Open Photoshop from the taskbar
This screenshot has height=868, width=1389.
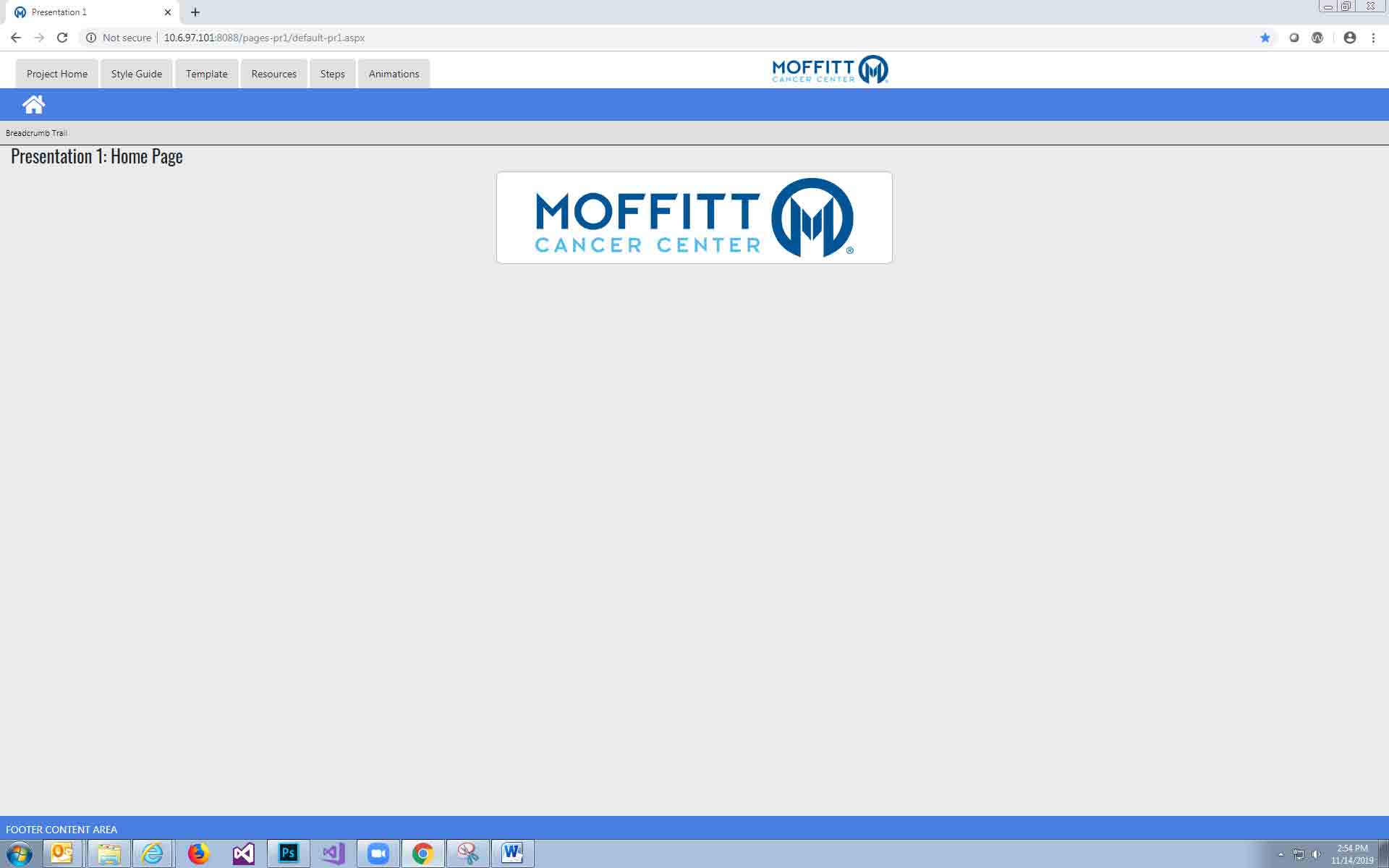point(288,854)
